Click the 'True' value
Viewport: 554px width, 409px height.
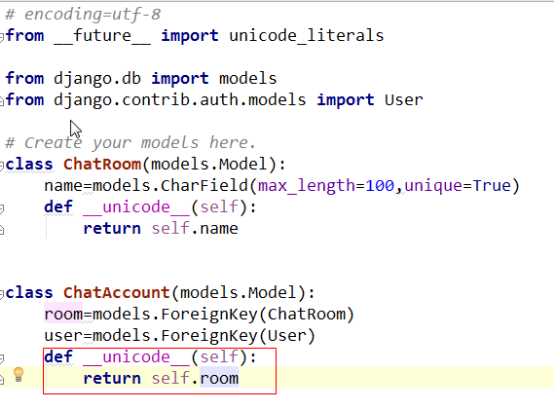[x=491, y=186]
